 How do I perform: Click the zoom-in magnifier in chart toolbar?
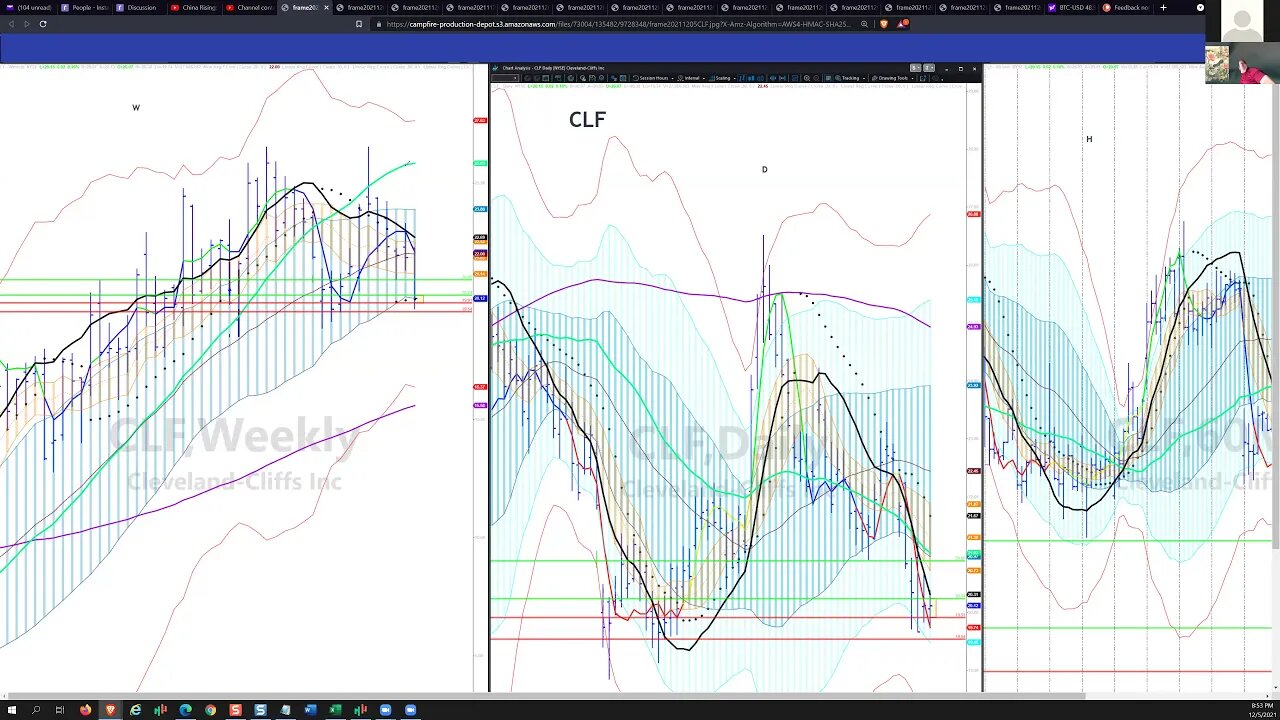coord(806,78)
